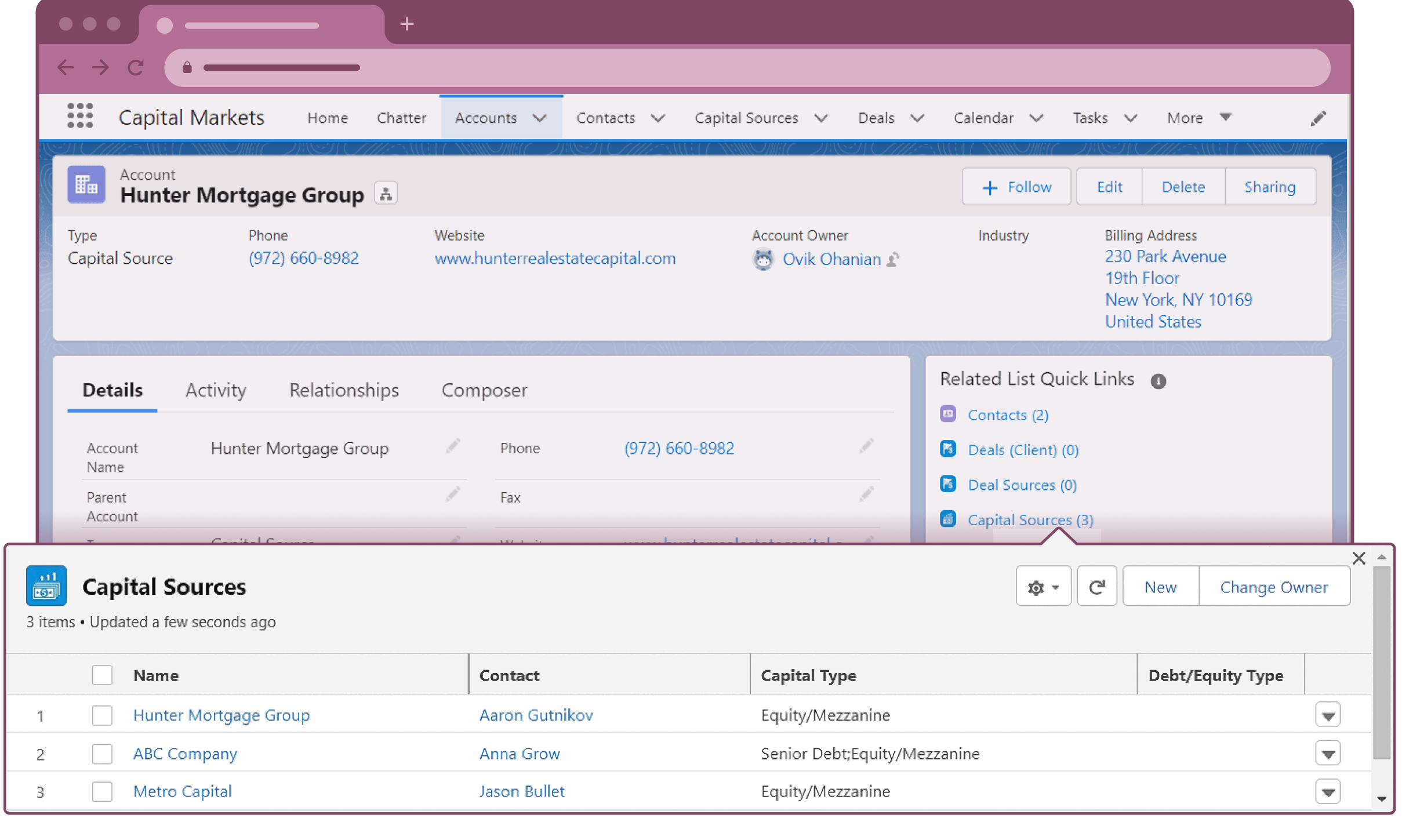The height and width of the screenshot is (840, 1402).
Task: Click the browser back arrow
Action: (66, 67)
